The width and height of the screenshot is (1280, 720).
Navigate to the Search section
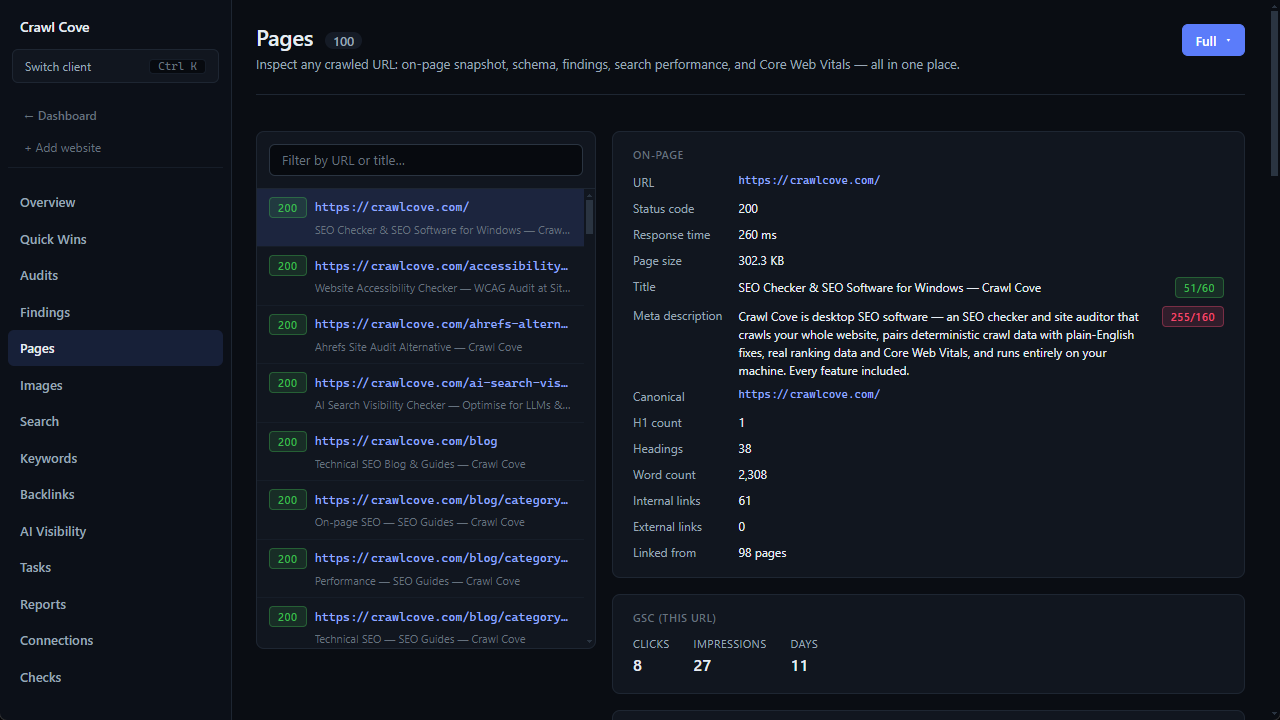115,421
